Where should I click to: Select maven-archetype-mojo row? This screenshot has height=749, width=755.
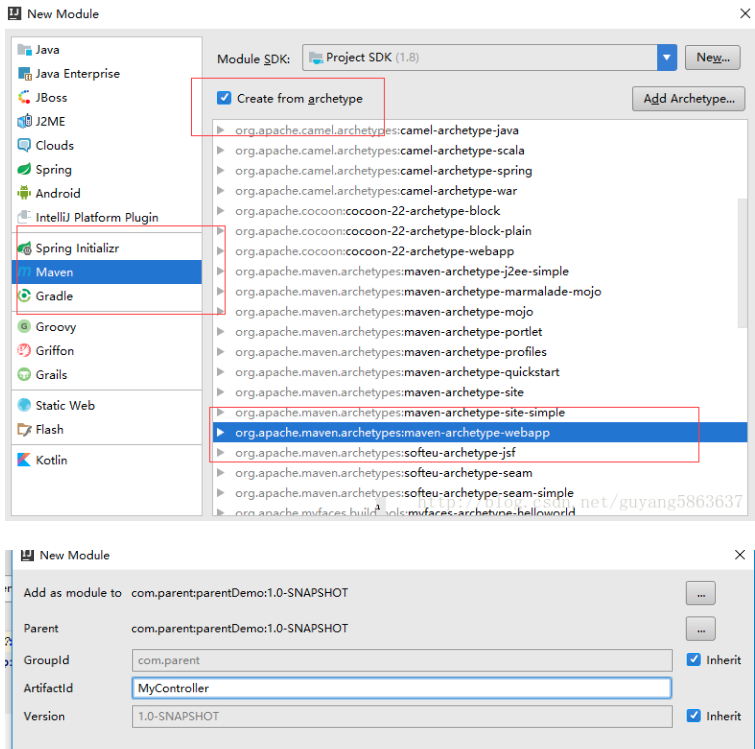[x=480, y=311]
